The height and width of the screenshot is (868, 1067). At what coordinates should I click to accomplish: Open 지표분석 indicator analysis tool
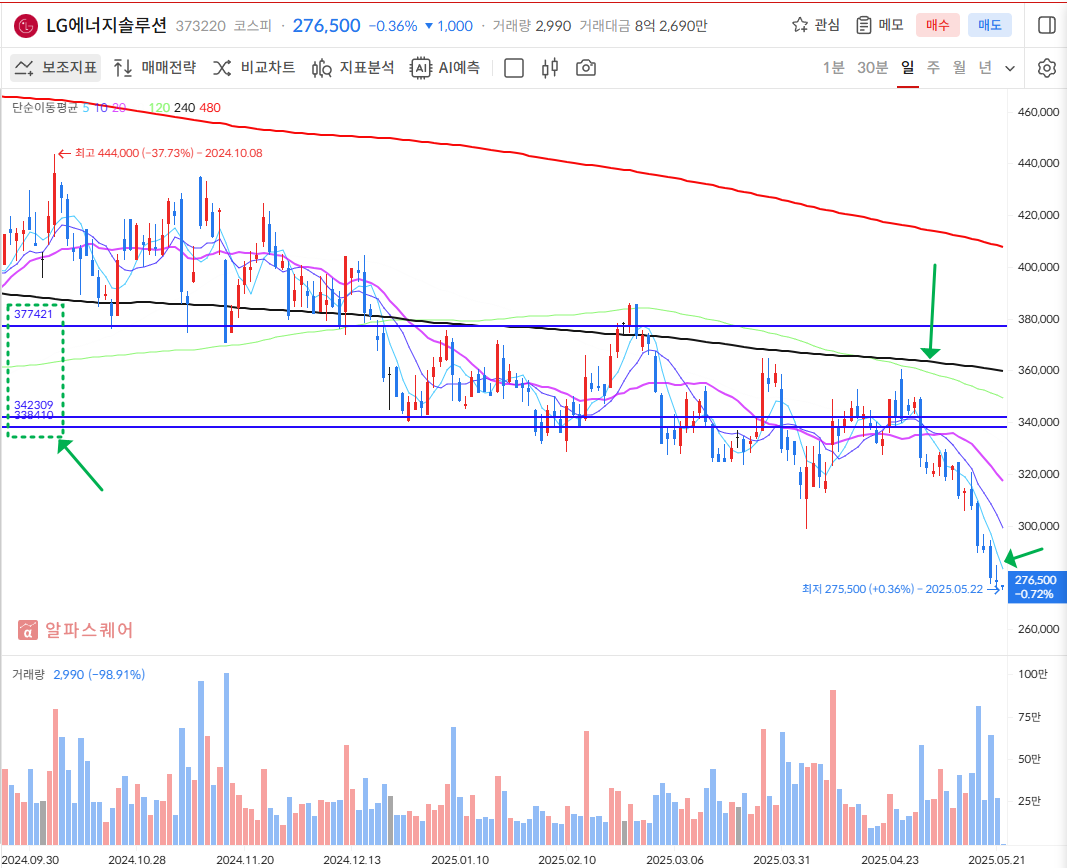[x=352, y=67]
